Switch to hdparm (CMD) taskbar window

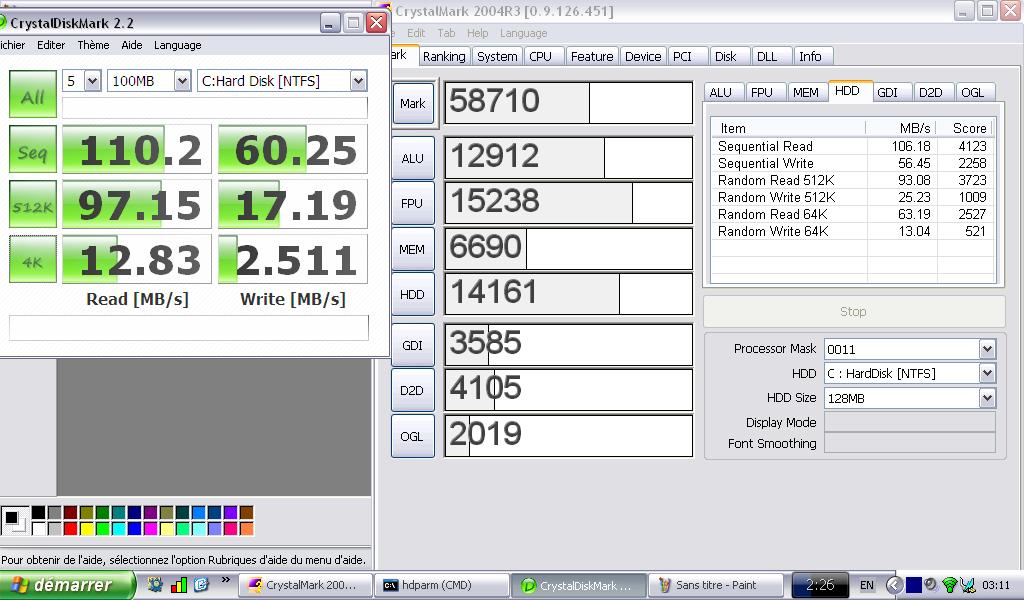click(443, 585)
